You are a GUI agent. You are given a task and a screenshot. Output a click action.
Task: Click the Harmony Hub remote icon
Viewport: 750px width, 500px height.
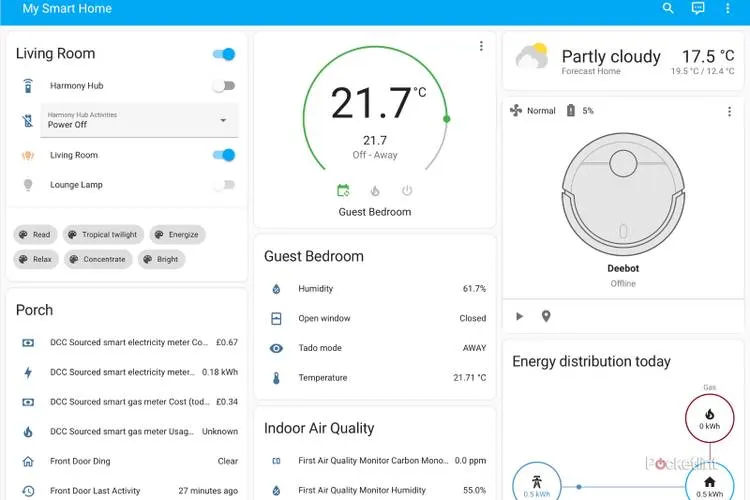[28, 86]
